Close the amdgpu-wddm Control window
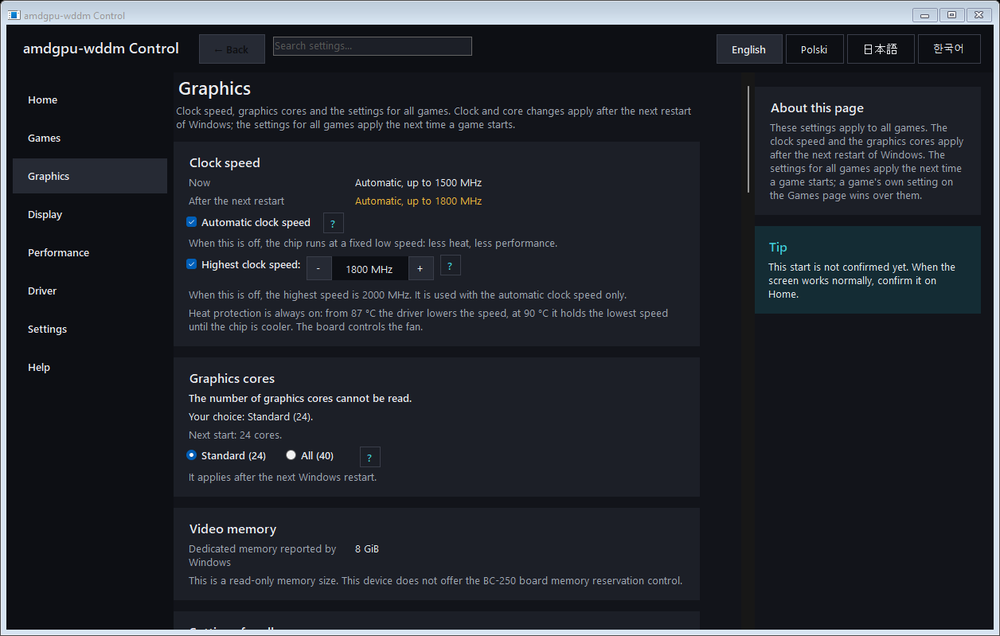 pyautogui.click(x=979, y=15)
